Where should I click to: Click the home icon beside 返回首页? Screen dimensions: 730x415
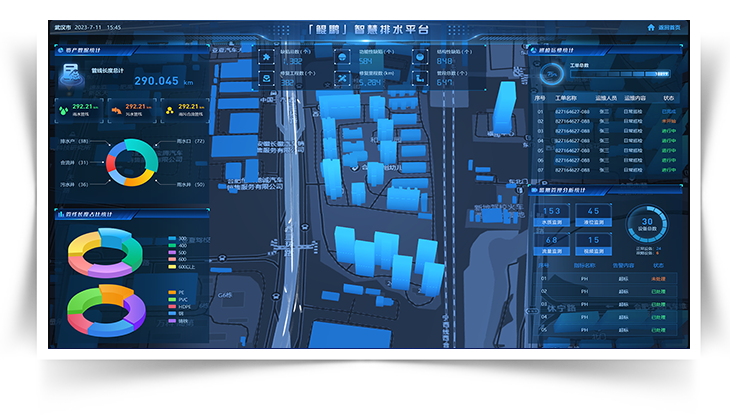(x=651, y=28)
